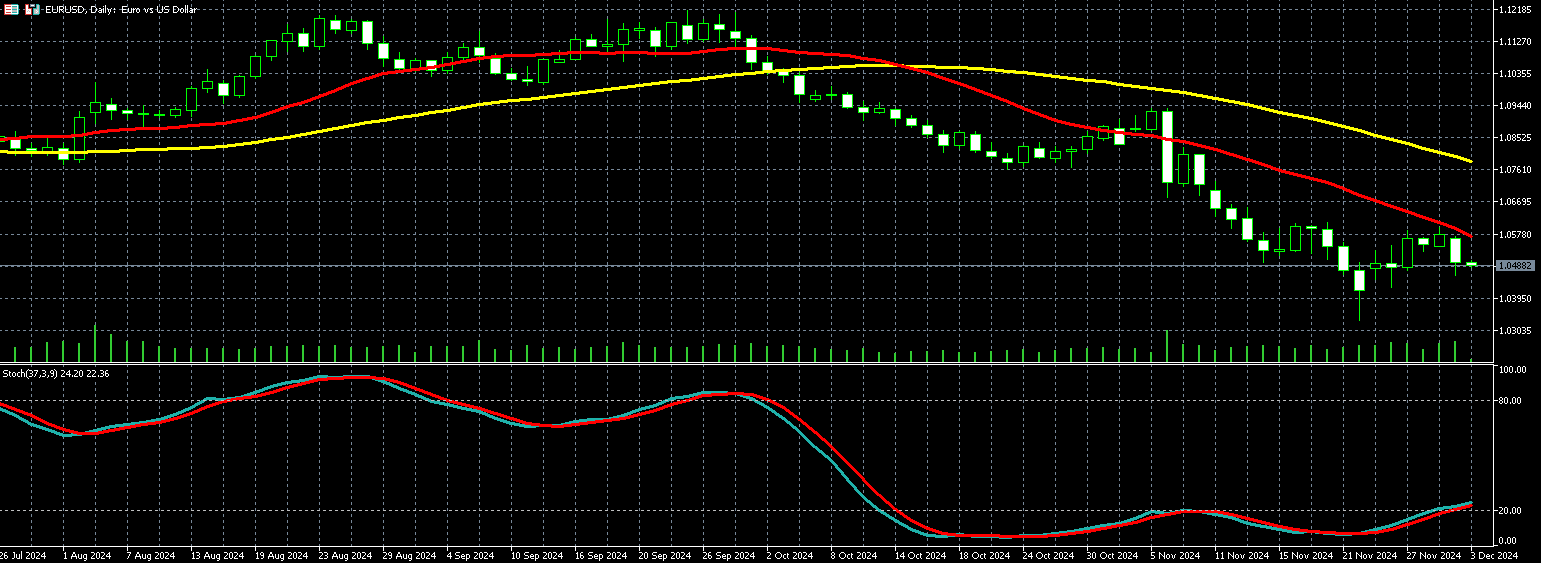The height and width of the screenshot is (563, 1541).
Task: Click the 1.12185 price axis label
Action: tap(1516, 10)
